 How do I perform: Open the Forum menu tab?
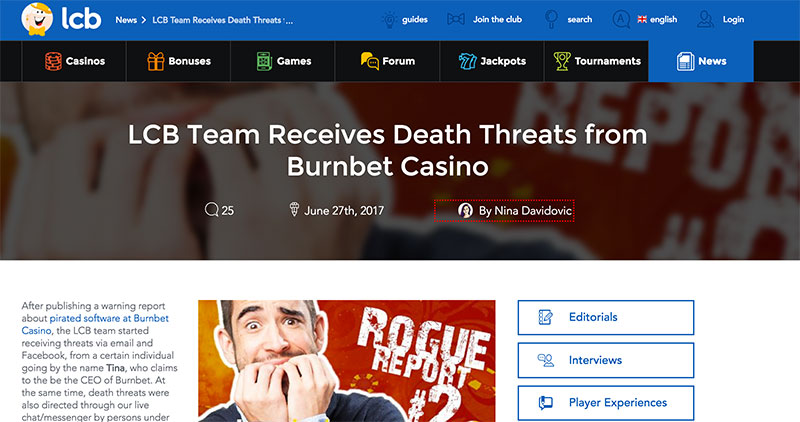click(387, 61)
